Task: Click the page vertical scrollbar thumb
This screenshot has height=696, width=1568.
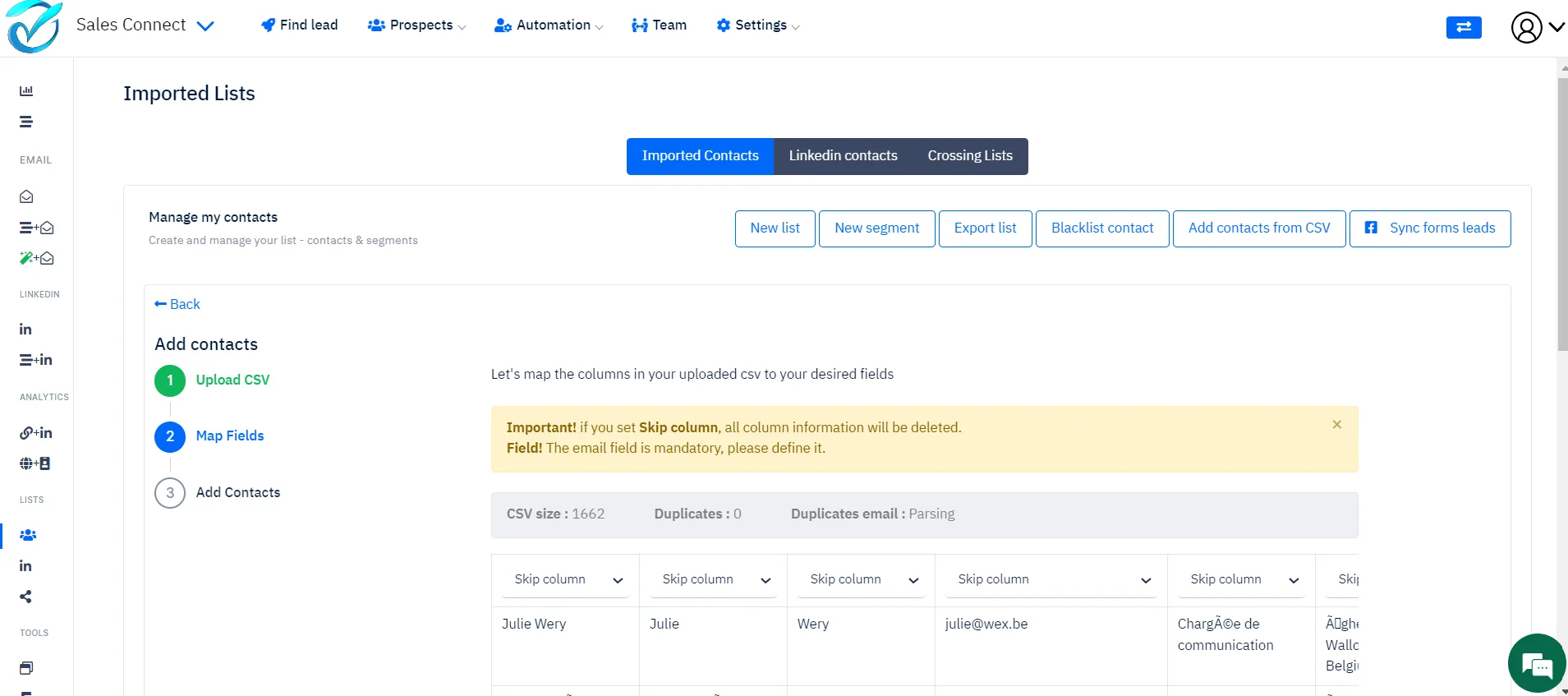Action: click(x=1562, y=214)
